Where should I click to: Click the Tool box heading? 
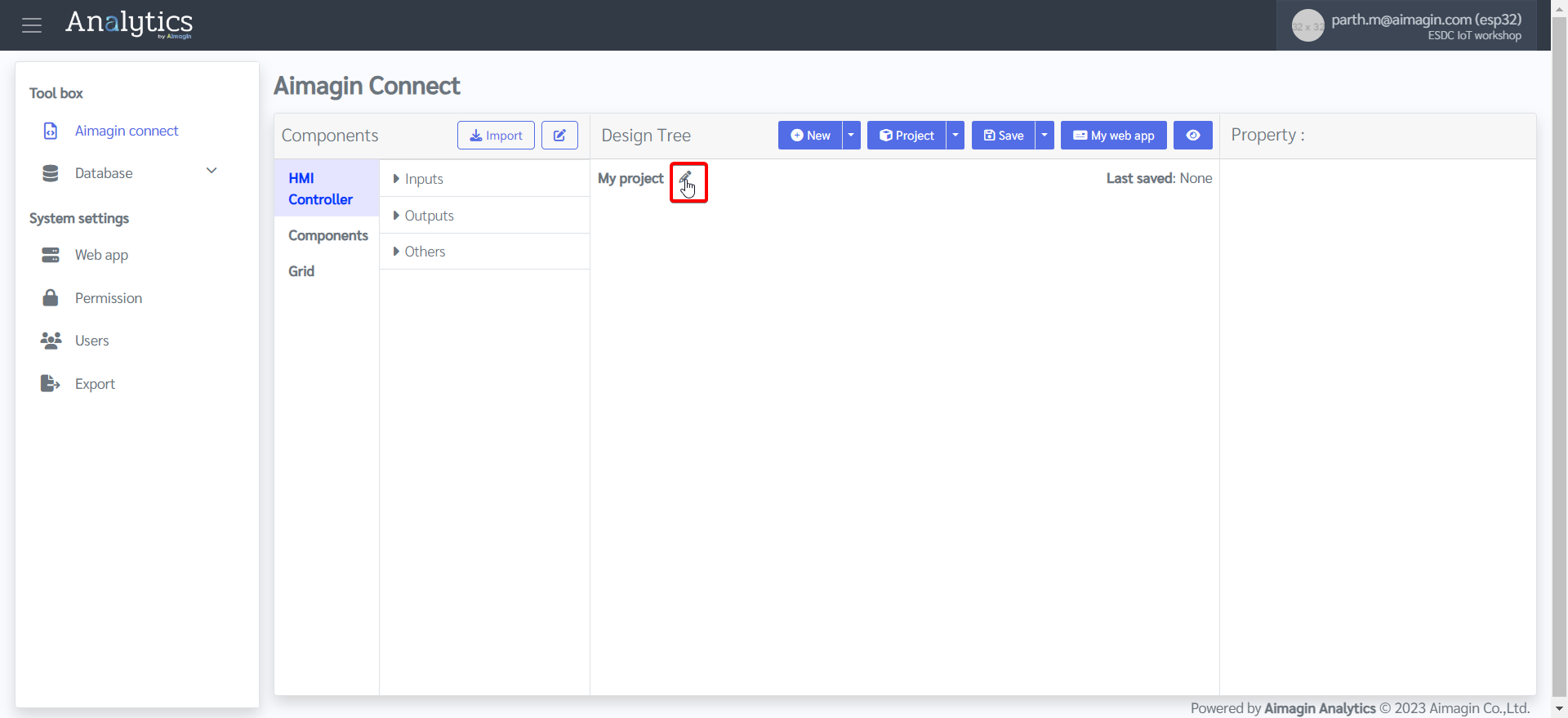point(56,93)
